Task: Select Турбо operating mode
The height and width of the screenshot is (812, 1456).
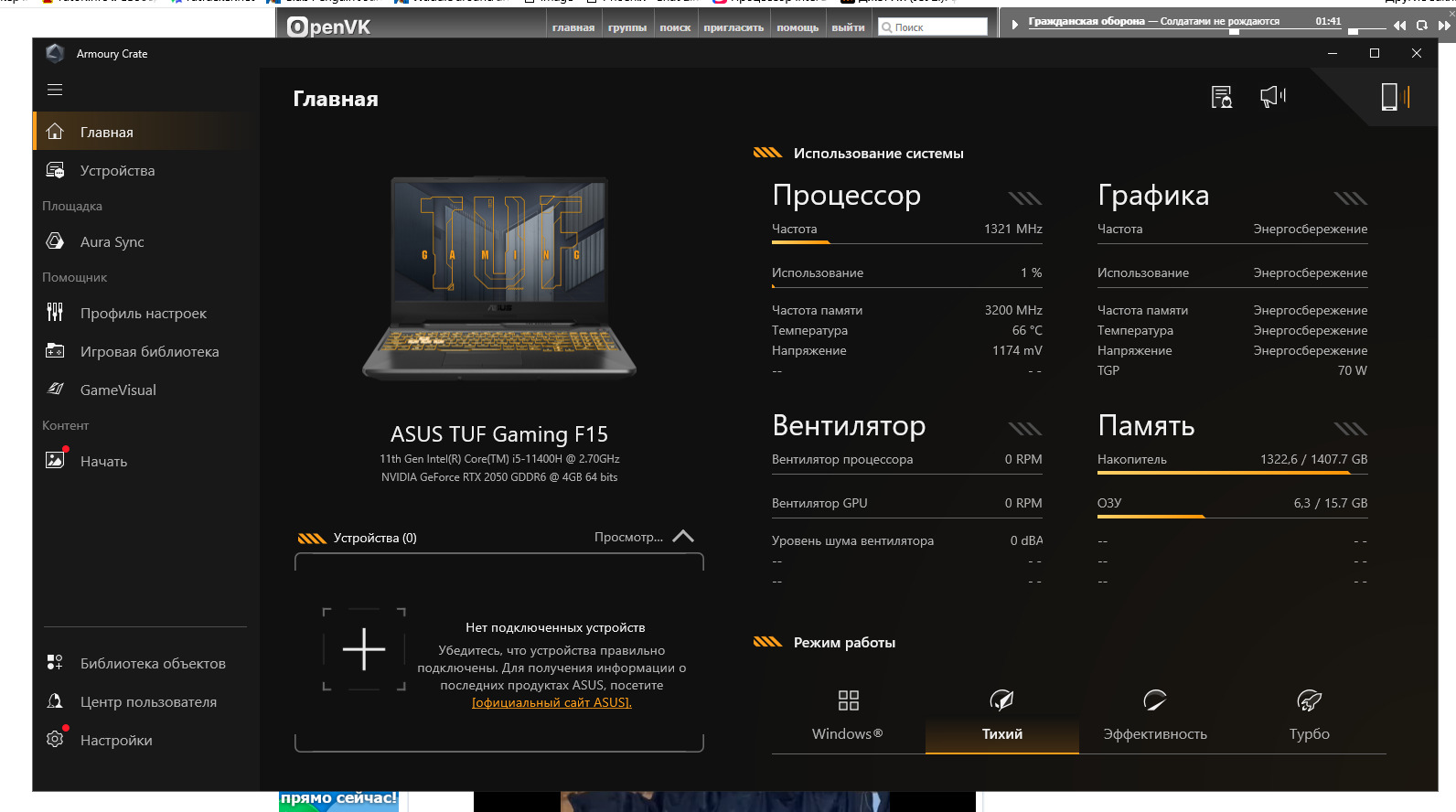Action: pos(1309,716)
